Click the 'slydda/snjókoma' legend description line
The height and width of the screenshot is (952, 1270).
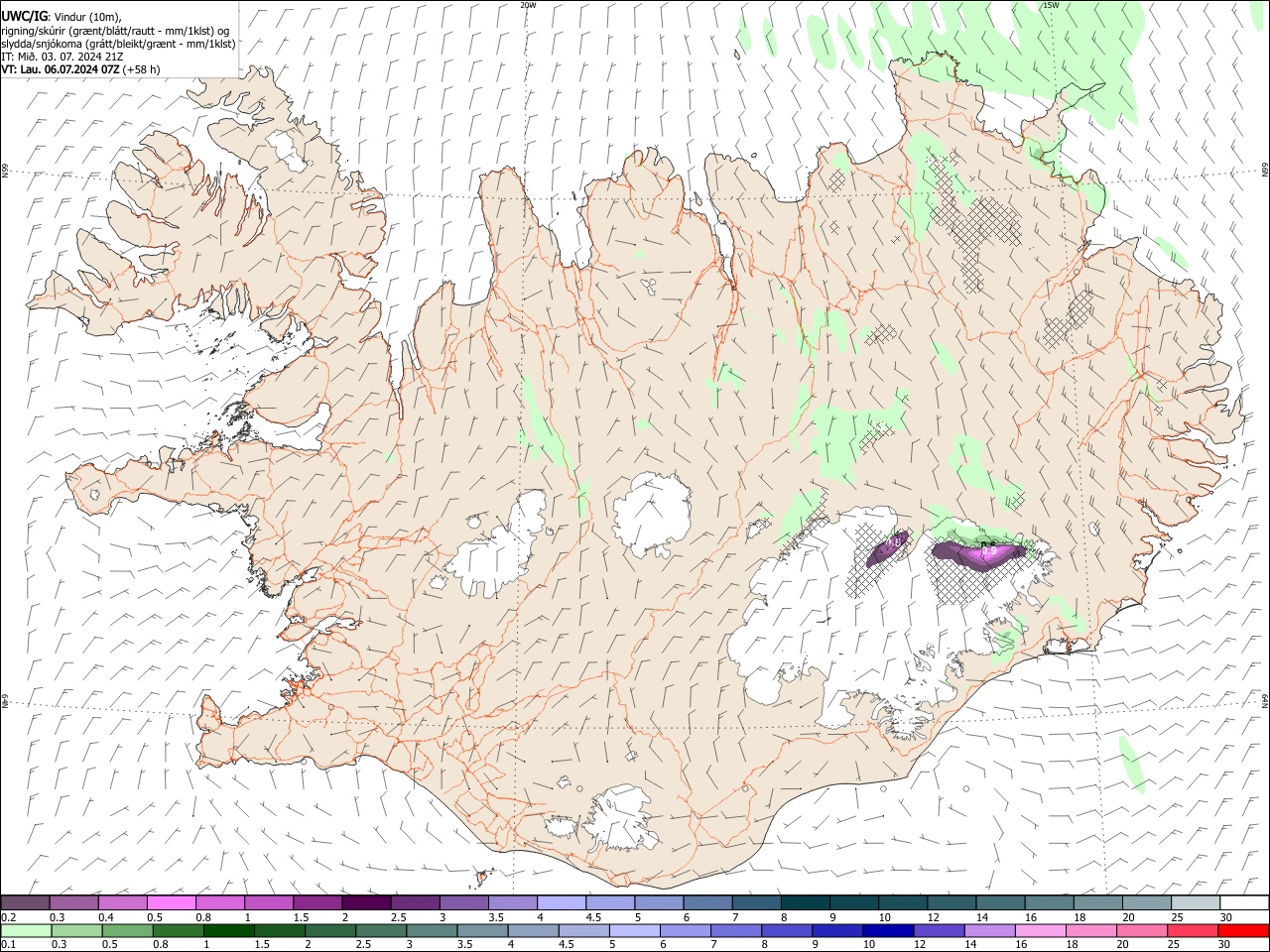[x=119, y=44]
